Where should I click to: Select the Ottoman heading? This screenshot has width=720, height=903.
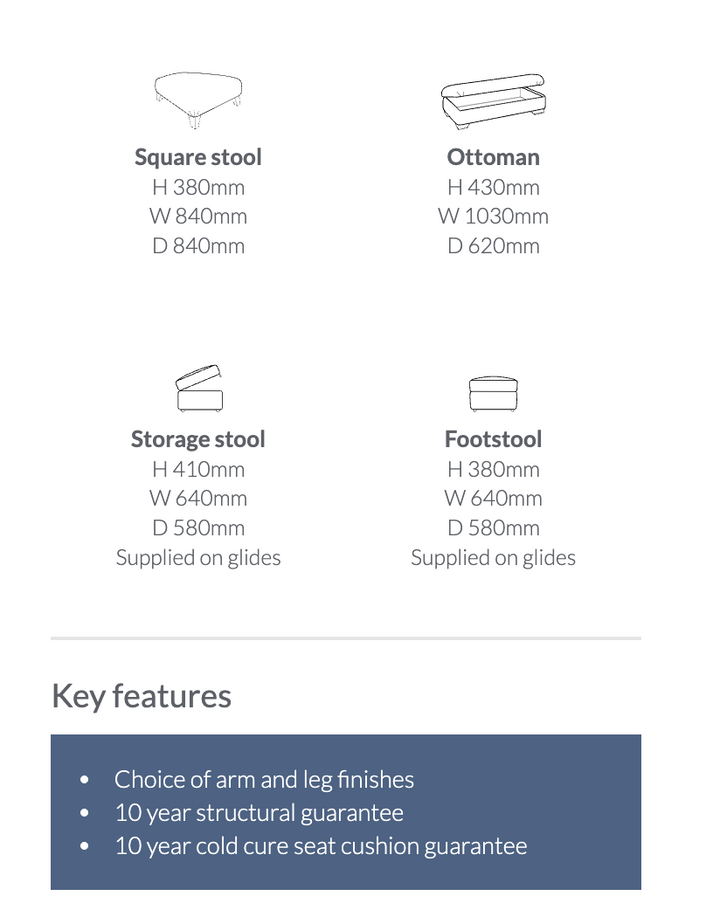(493, 157)
